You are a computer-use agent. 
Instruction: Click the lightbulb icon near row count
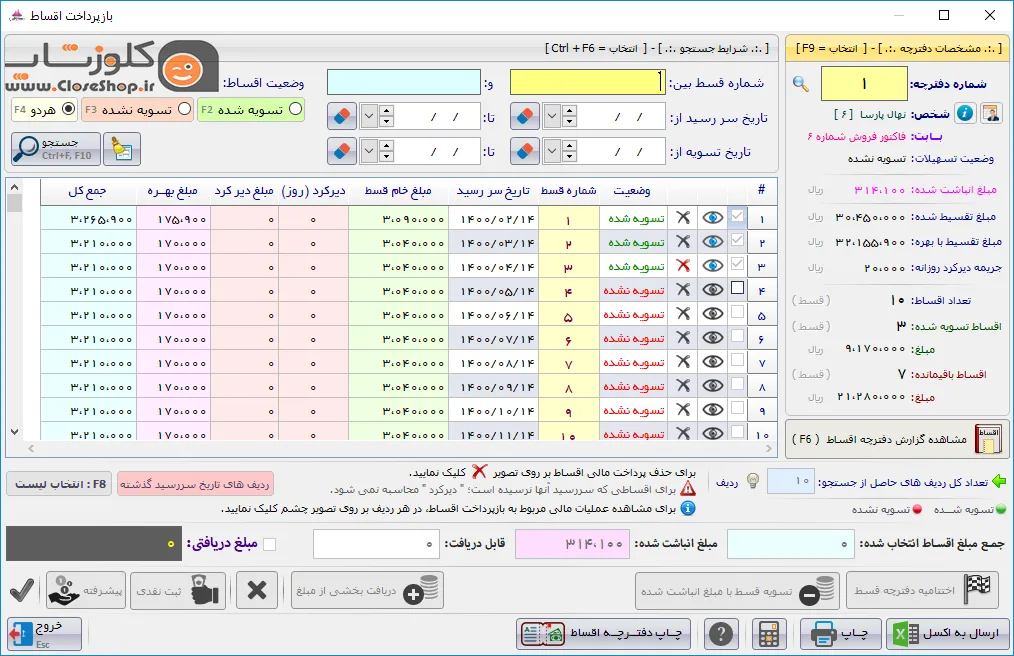tap(753, 481)
